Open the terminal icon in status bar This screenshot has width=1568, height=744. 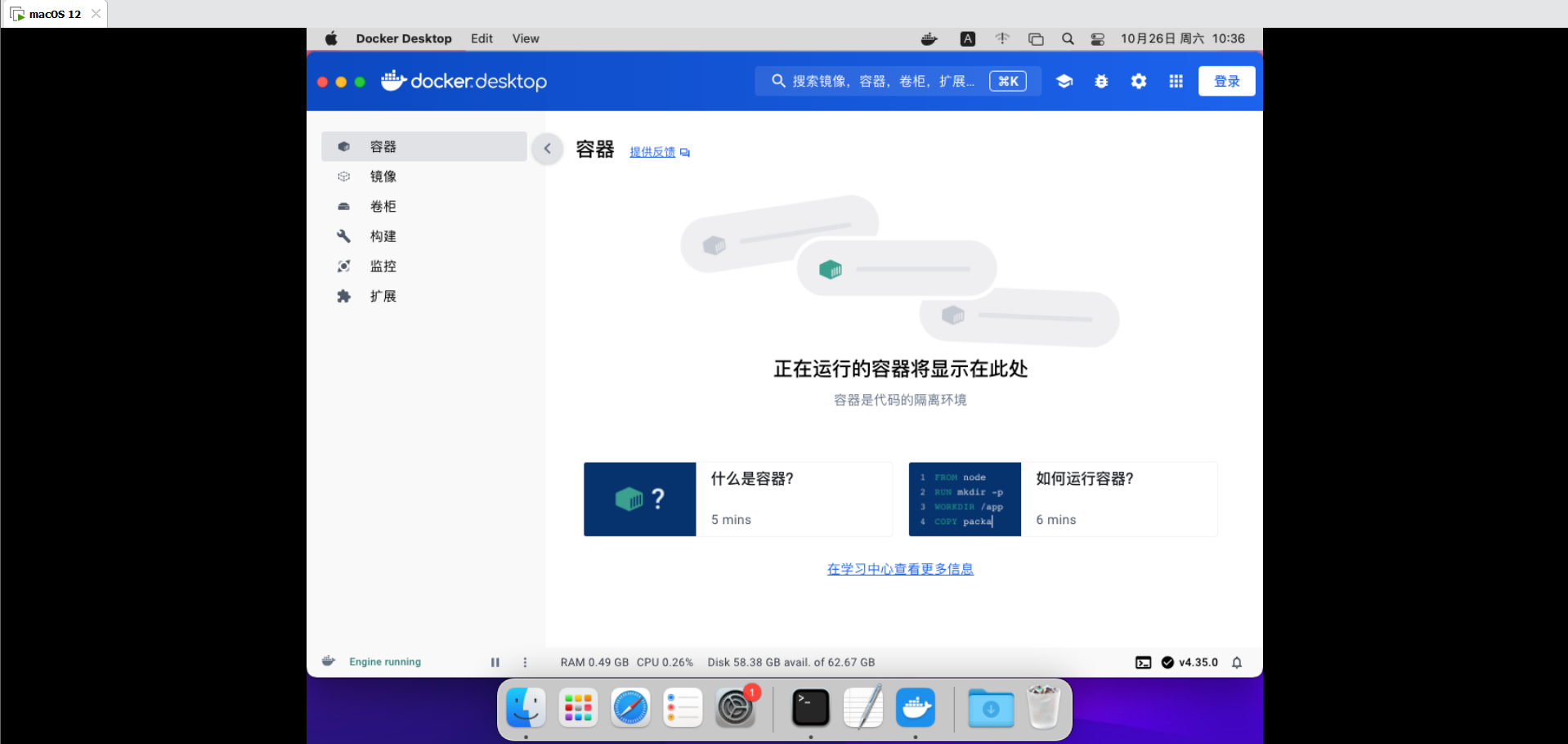[1143, 662]
